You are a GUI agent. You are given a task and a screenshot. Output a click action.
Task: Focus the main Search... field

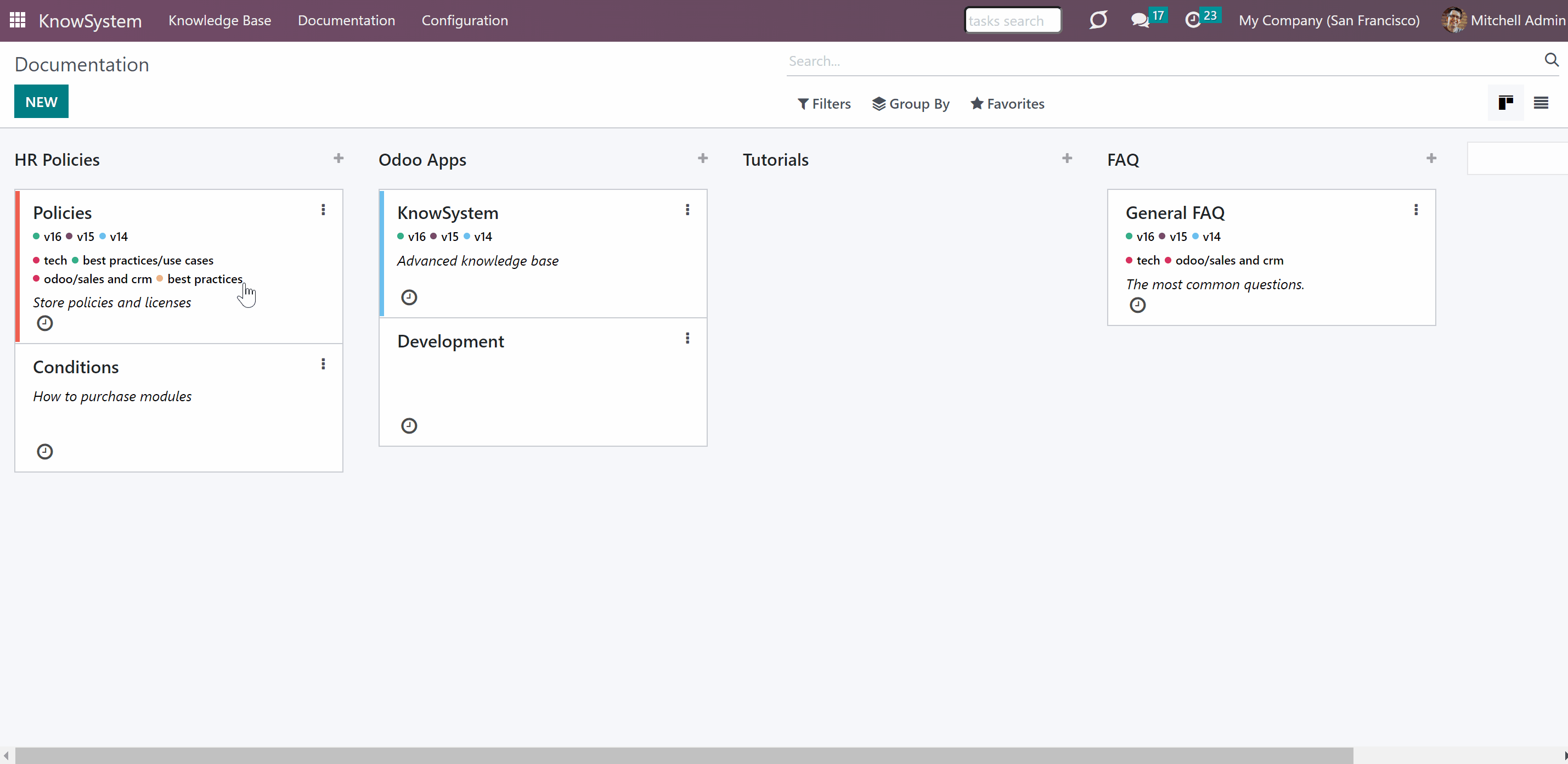coord(1163,61)
